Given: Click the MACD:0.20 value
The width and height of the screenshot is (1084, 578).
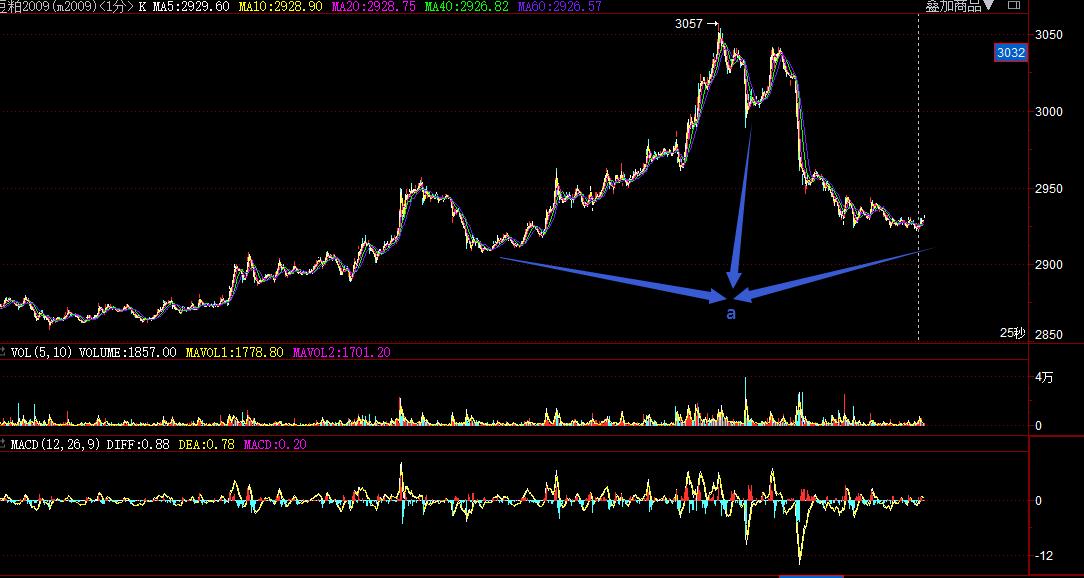Looking at the screenshot, I should tap(274, 445).
